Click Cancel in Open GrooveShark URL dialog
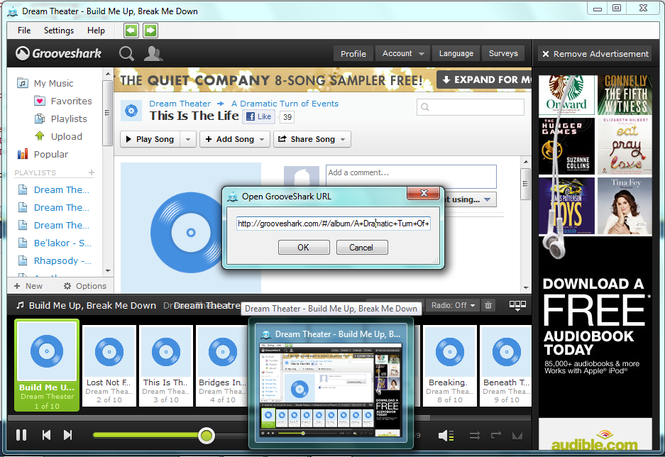 click(x=361, y=247)
